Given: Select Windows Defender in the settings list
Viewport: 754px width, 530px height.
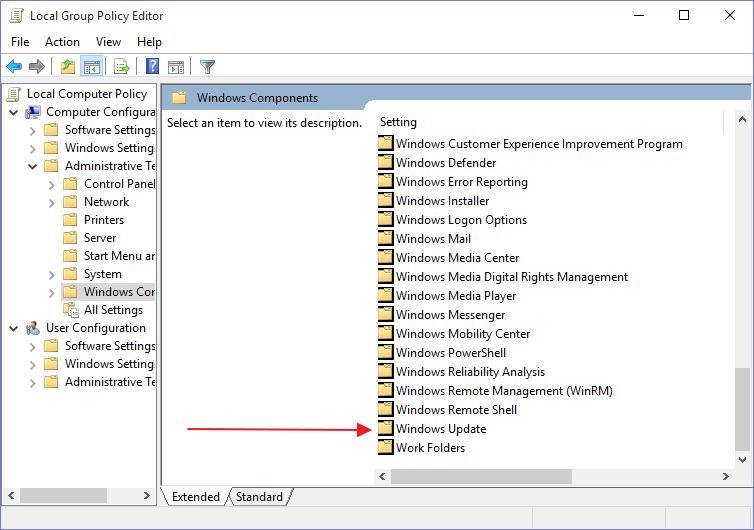Looking at the screenshot, I should point(445,163).
